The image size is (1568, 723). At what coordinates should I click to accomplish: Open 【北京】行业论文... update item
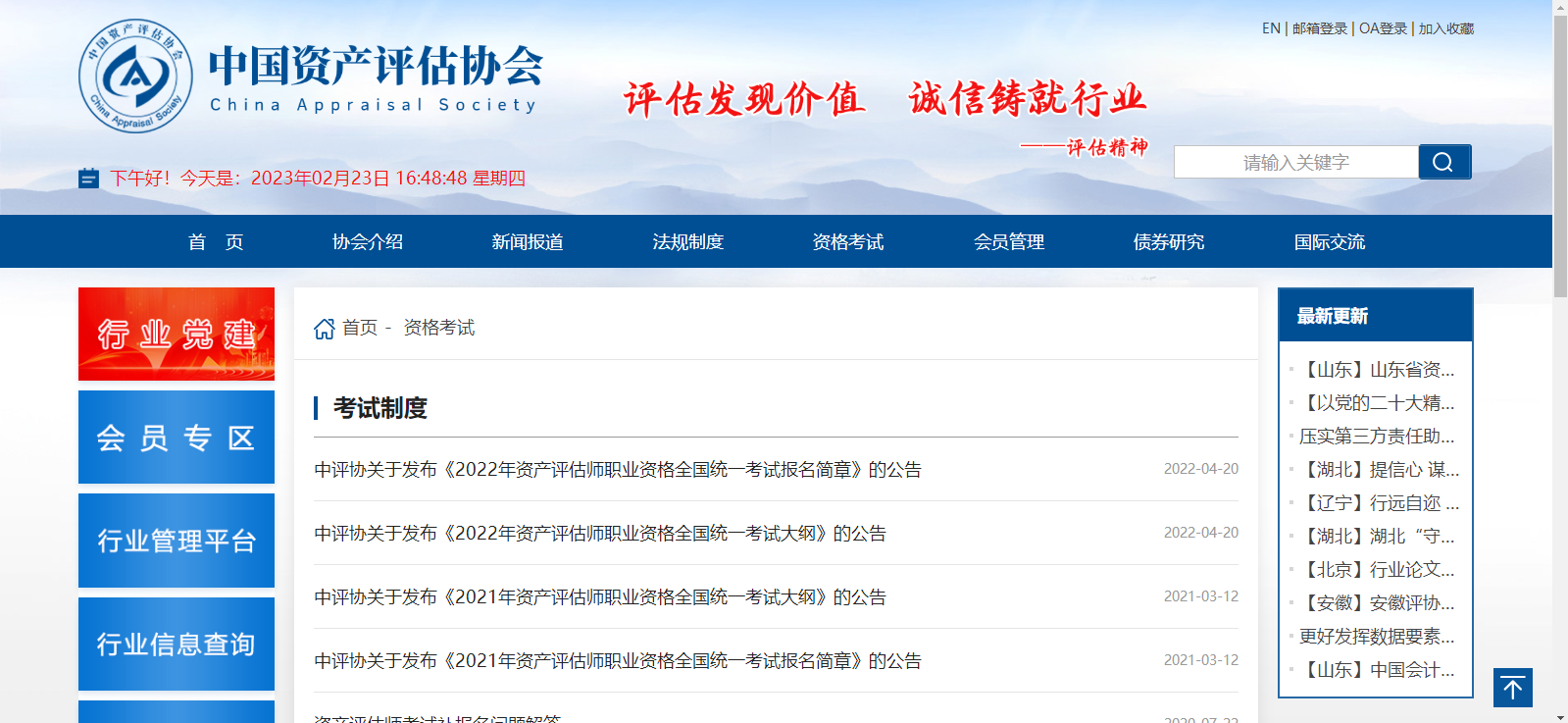pos(1377,570)
